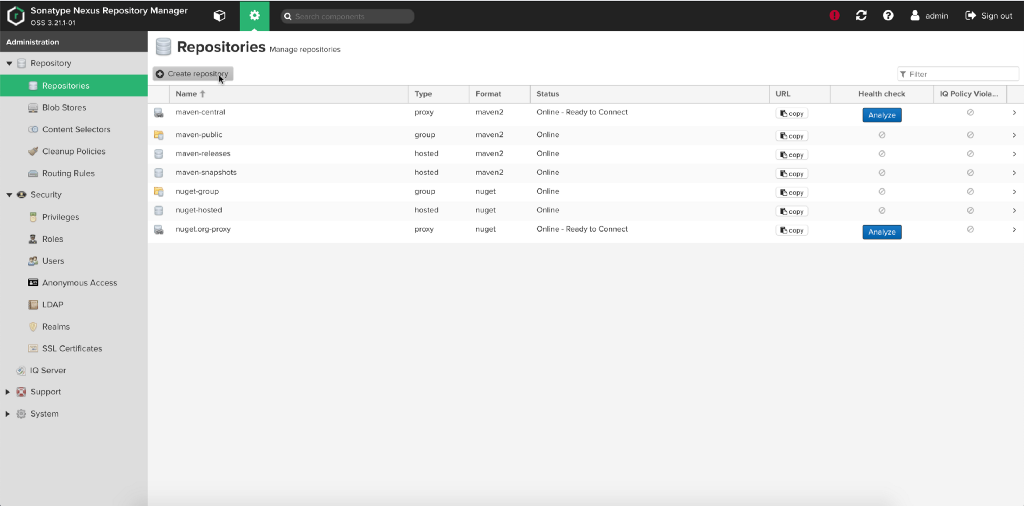The image size is (1024, 506).
Task: Click the Blob Stores sidebar icon
Action: [x=33, y=108]
